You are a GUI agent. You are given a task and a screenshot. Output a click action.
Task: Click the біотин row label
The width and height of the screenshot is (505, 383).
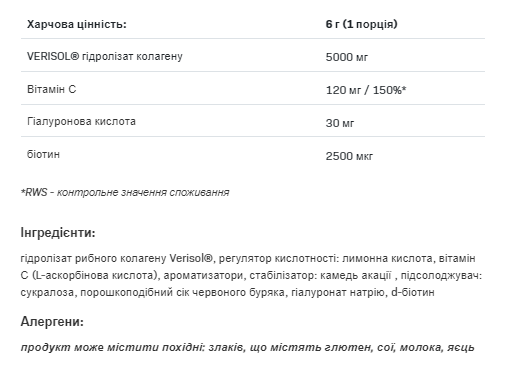coord(43,154)
